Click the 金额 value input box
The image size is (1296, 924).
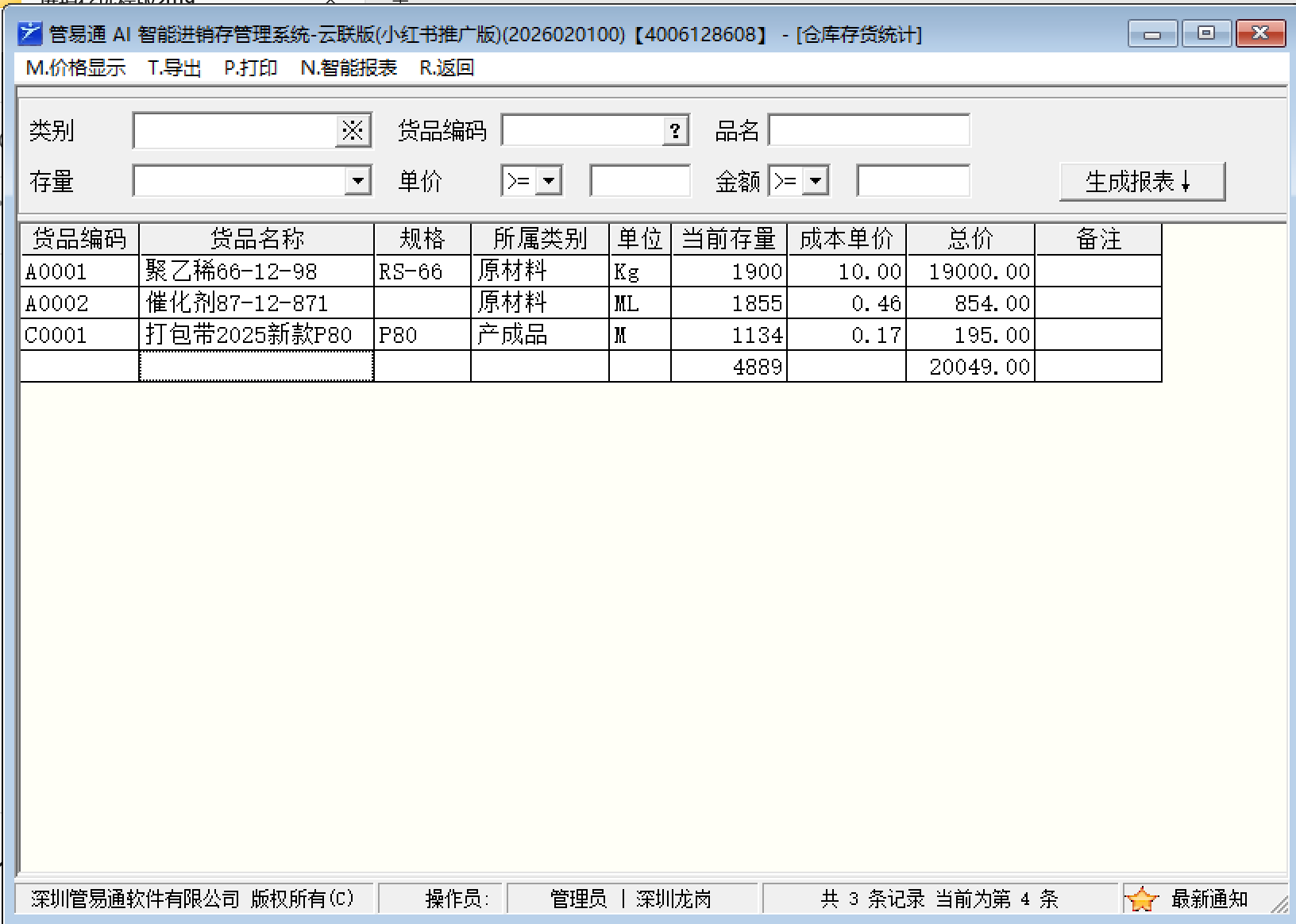pyautogui.click(x=912, y=181)
